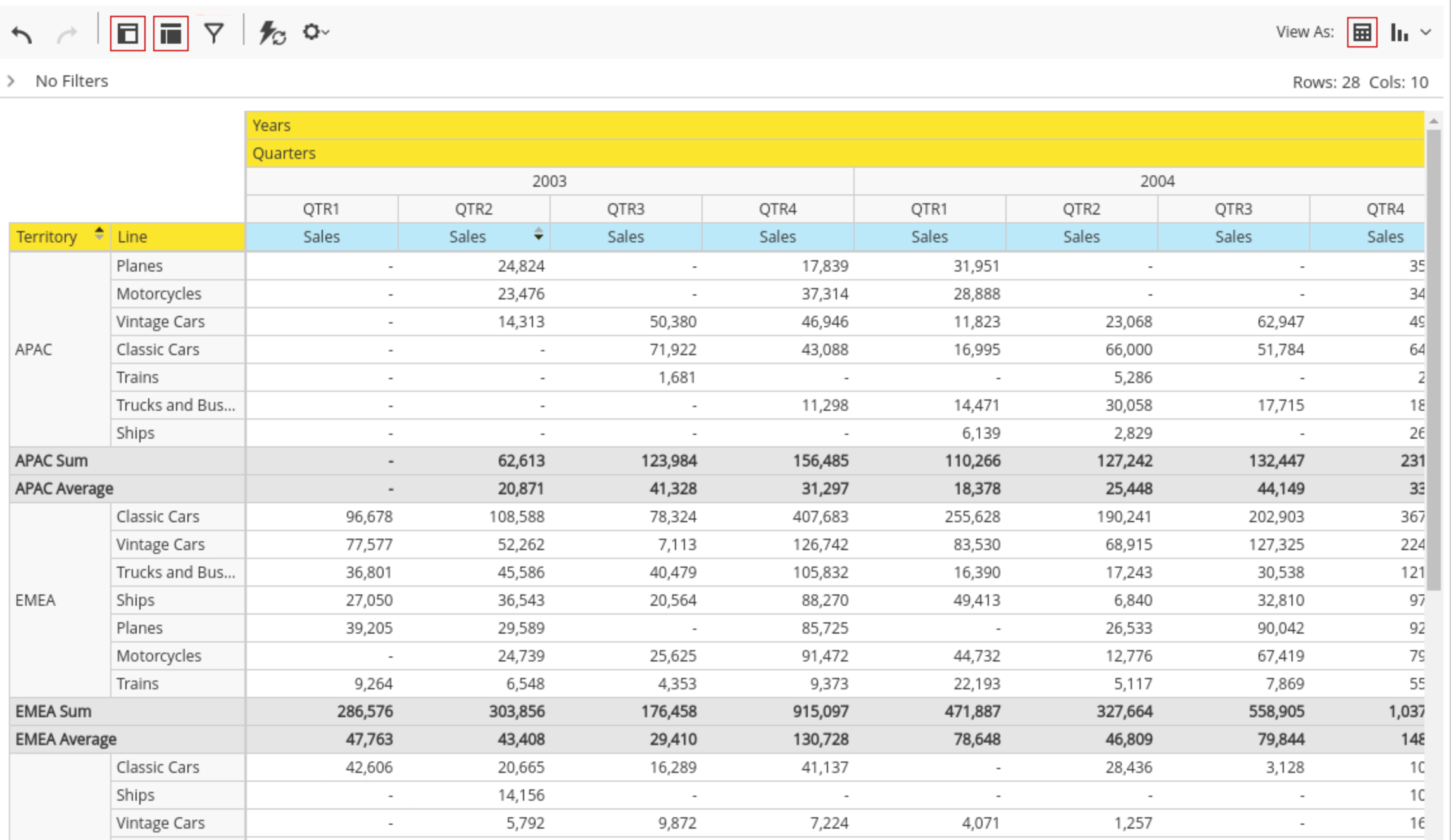The image size is (1451, 840).
Task: Select the 2004 year column header
Action: coord(1157,181)
